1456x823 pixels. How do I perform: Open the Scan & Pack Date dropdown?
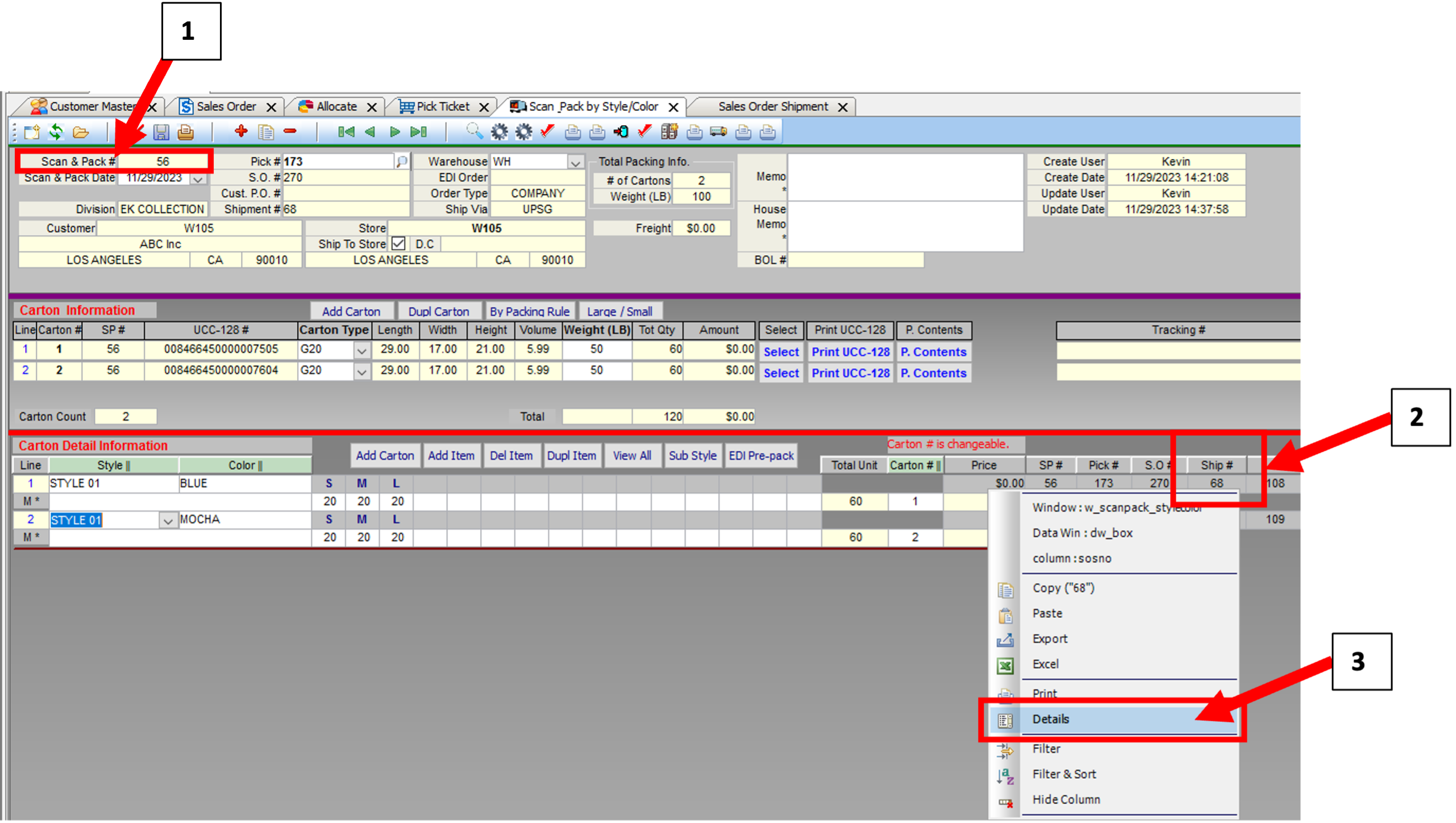coord(198,178)
